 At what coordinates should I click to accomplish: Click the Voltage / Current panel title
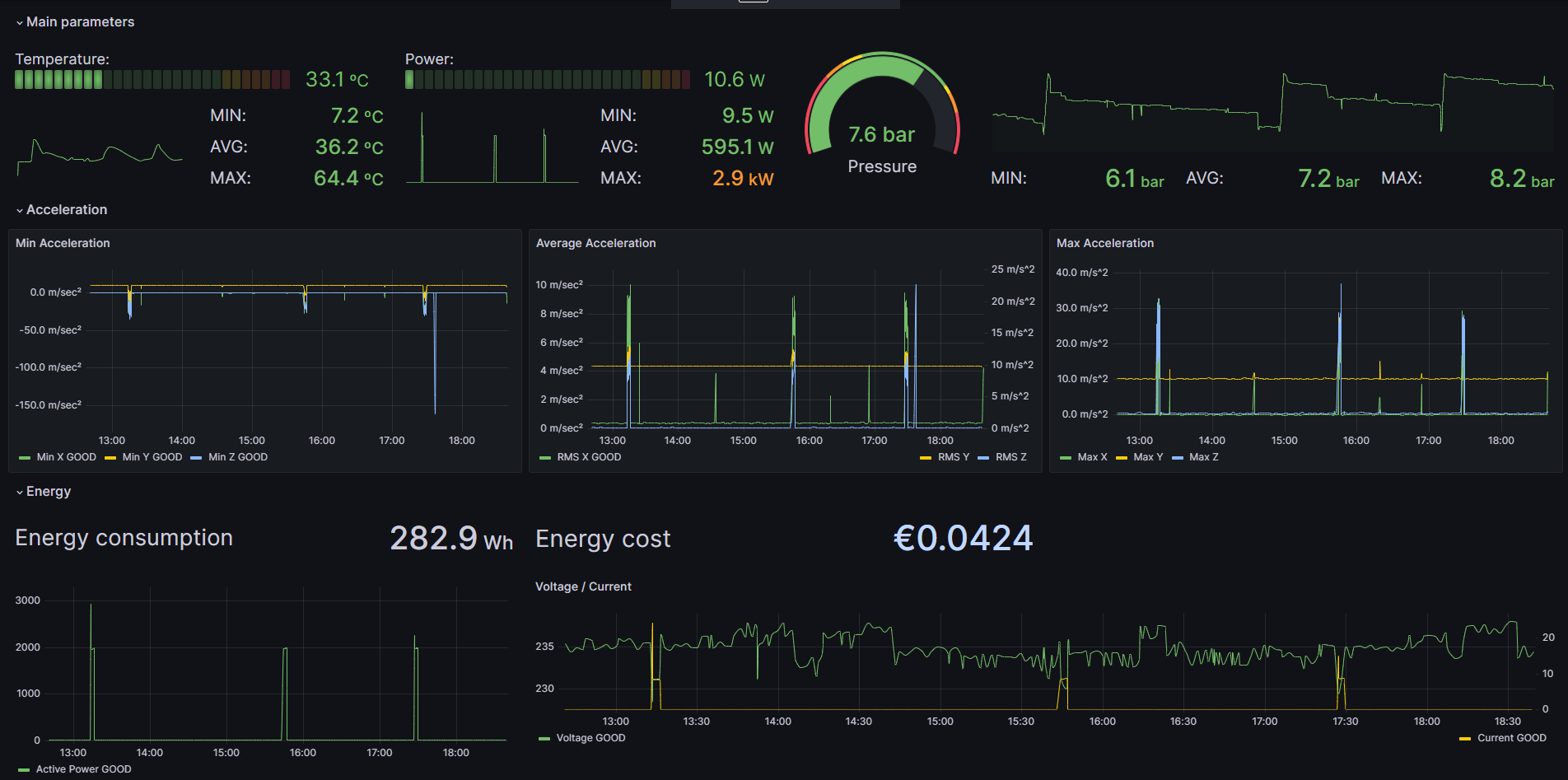583,586
